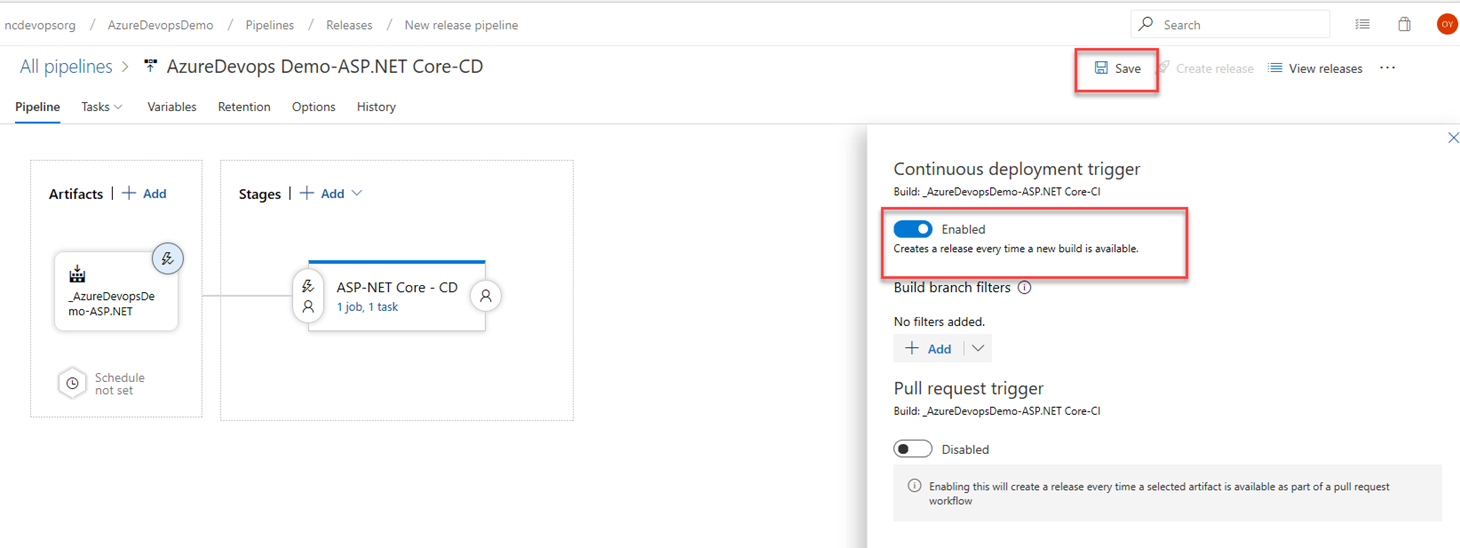Open the Tasks tab dropdown
This screenshot has height=548, width=1460.
click(102, 107)
